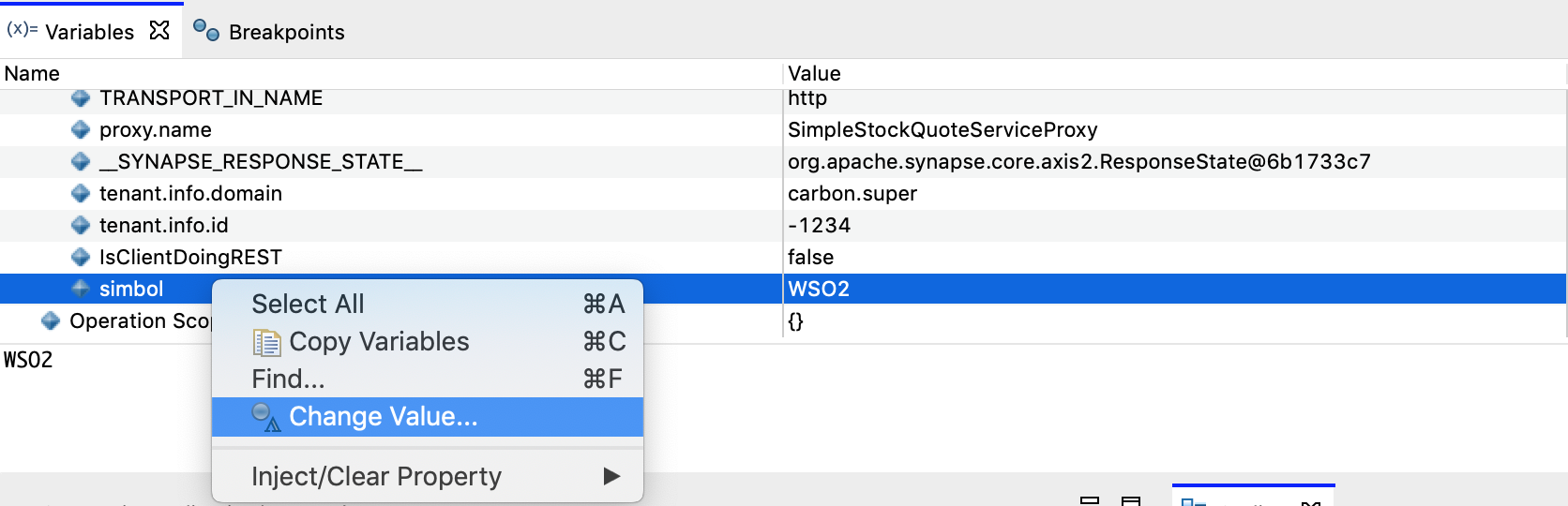Click the Variables (x)= tab icon
This screenshot has height=506, width=1568.
(22, 29)
